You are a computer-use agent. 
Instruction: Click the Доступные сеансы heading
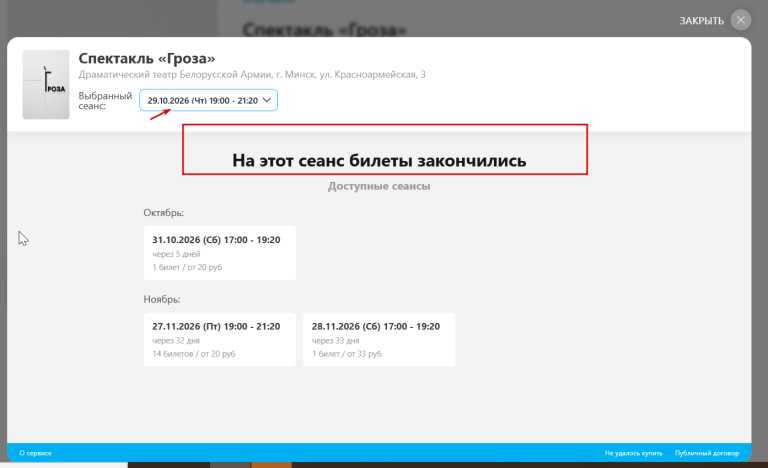[x=379, y=186]
